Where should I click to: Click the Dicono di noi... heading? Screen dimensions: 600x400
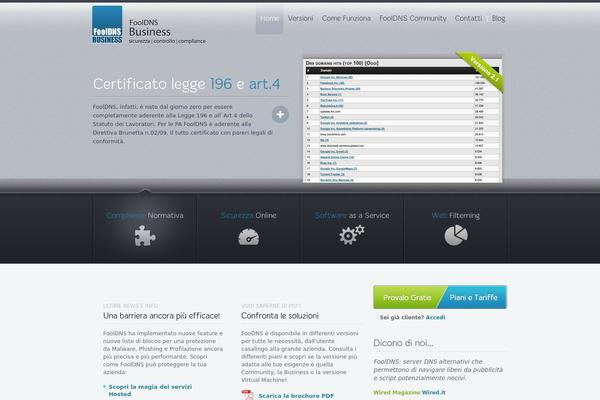point(403,343)
